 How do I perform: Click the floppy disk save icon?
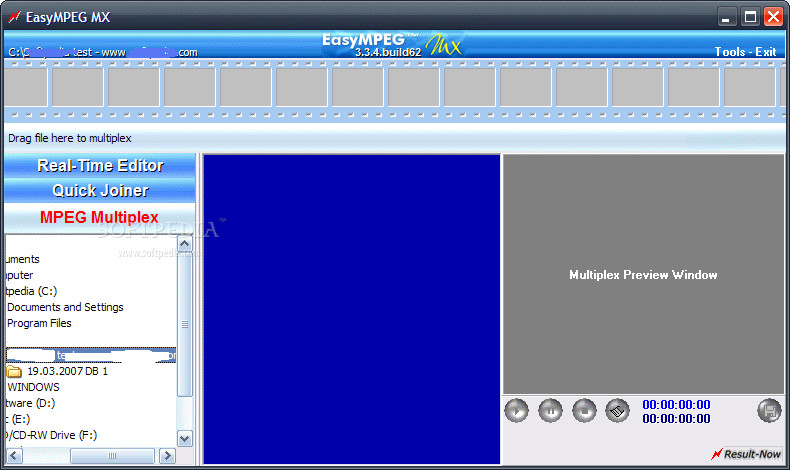769,411
